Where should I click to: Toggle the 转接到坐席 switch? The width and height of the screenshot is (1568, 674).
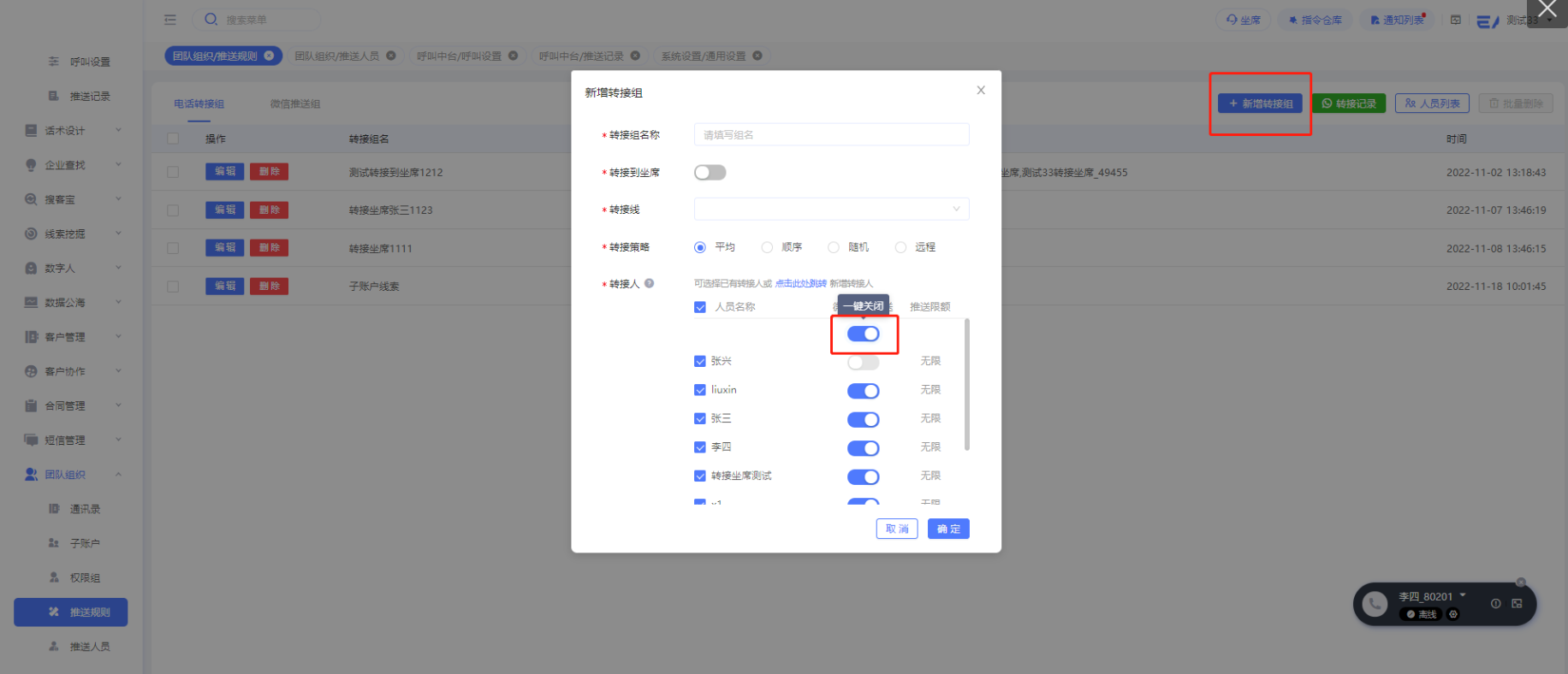[710, 173]
